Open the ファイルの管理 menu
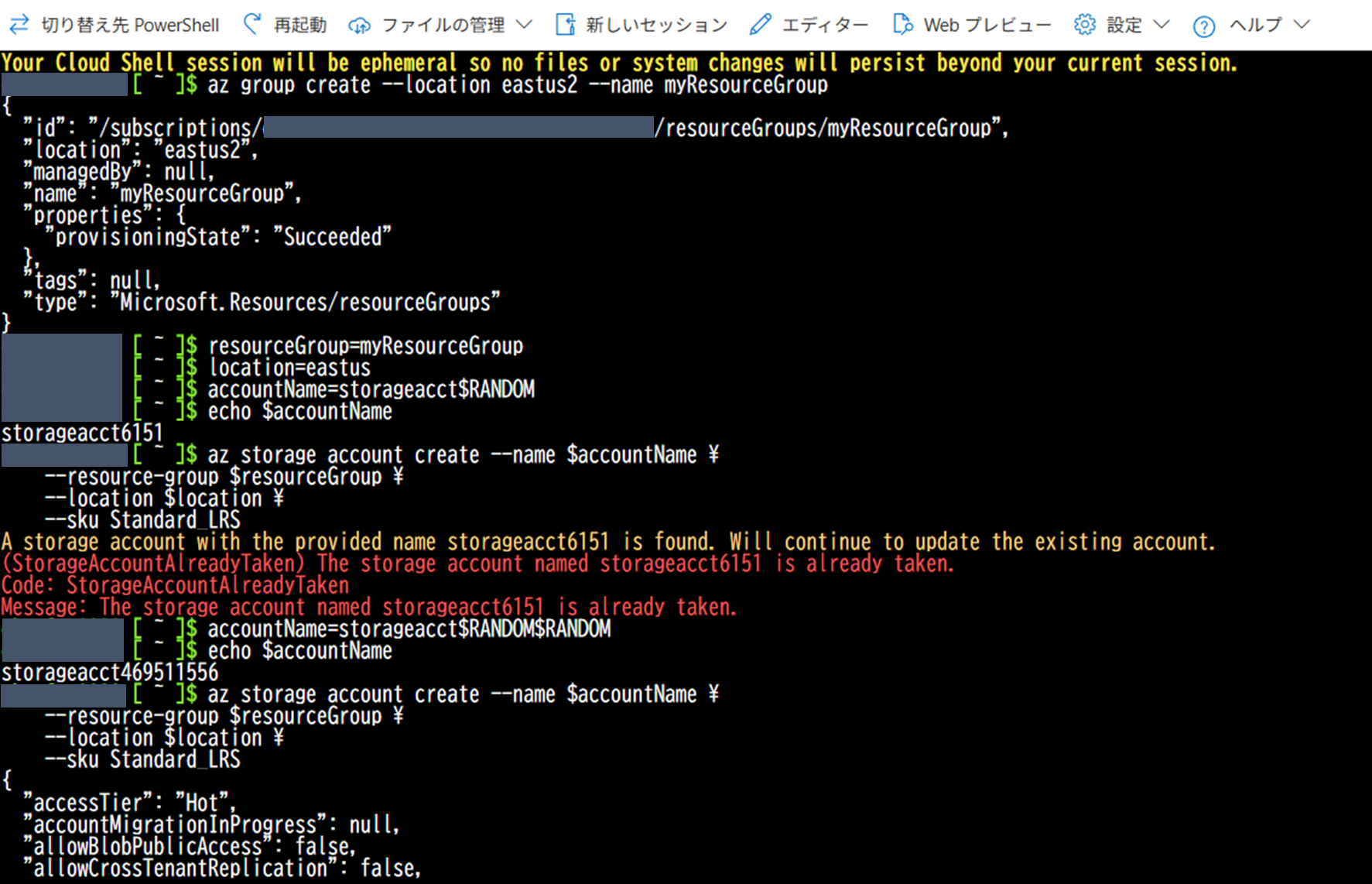The width and height of the screenshot is (1372, 884). 443,25
